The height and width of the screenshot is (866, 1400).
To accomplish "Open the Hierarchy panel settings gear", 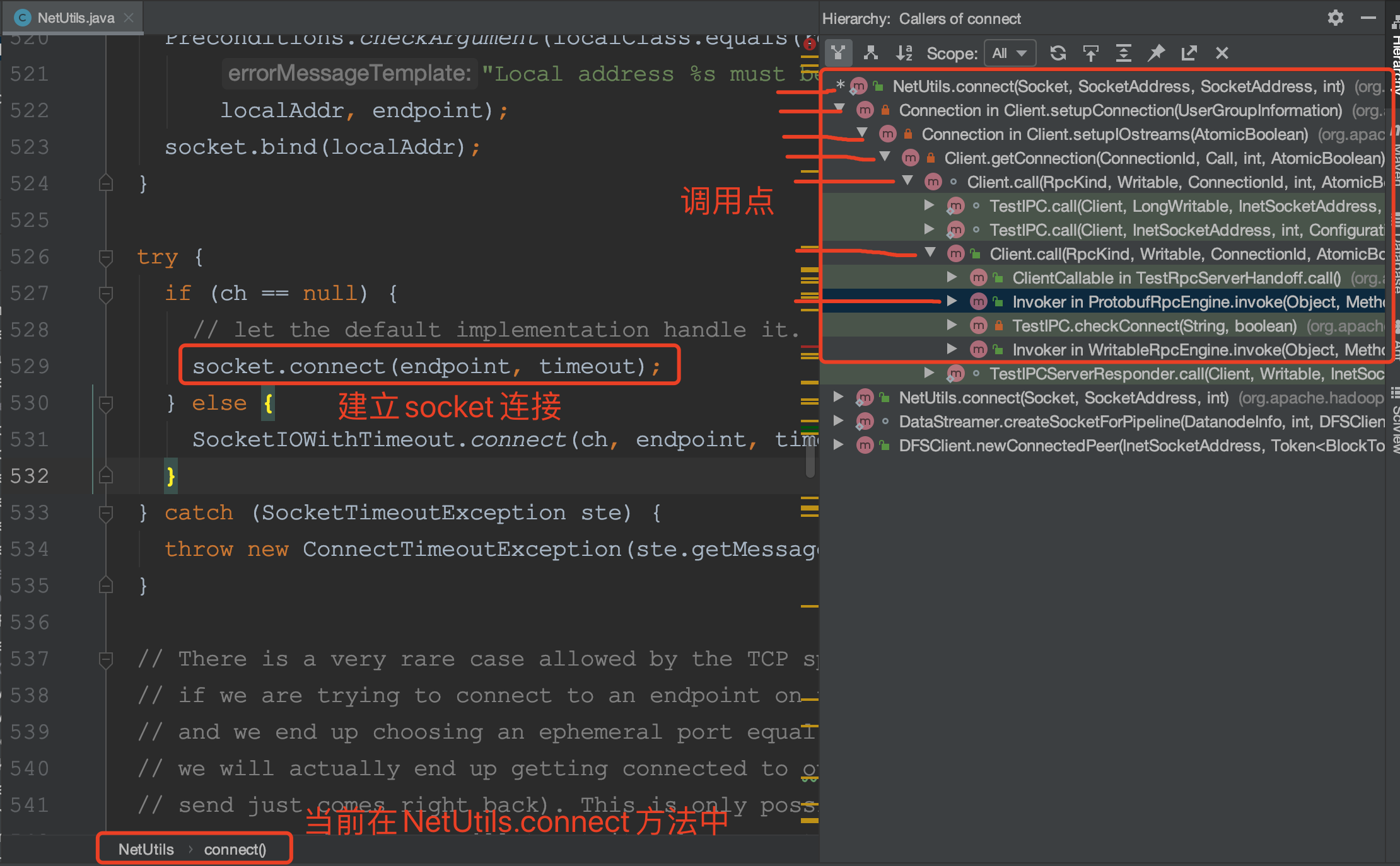I will tap(1334, 18).
